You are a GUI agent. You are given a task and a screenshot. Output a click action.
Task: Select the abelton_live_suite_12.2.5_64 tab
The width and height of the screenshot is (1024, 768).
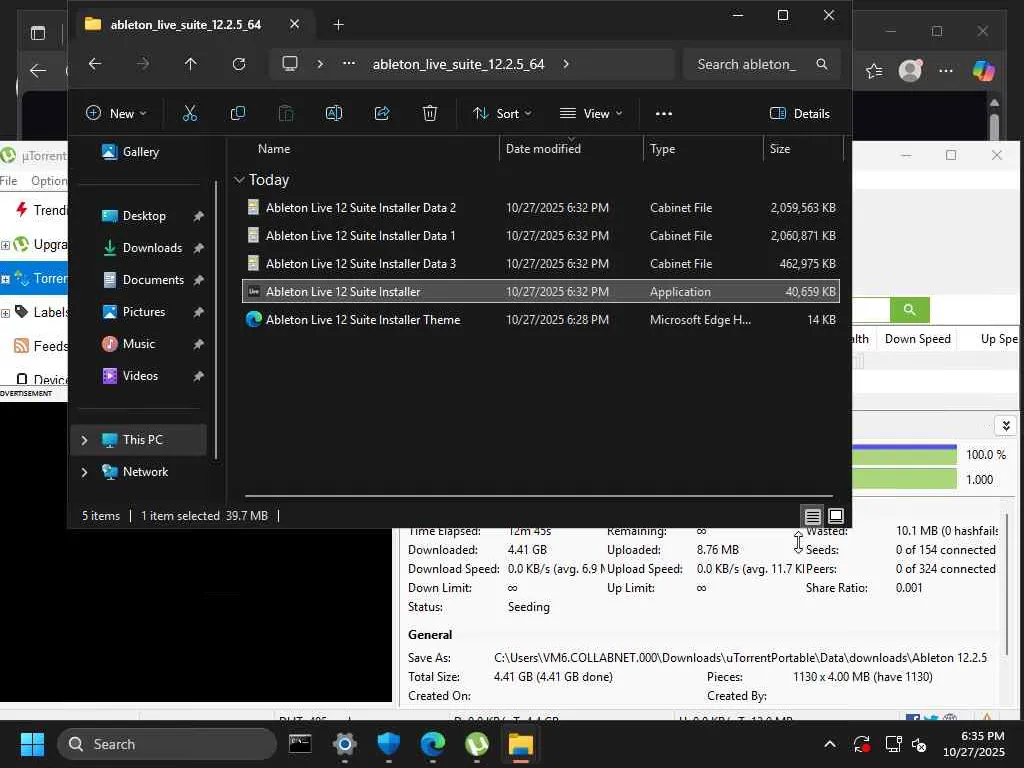click(x=185, y=25)
